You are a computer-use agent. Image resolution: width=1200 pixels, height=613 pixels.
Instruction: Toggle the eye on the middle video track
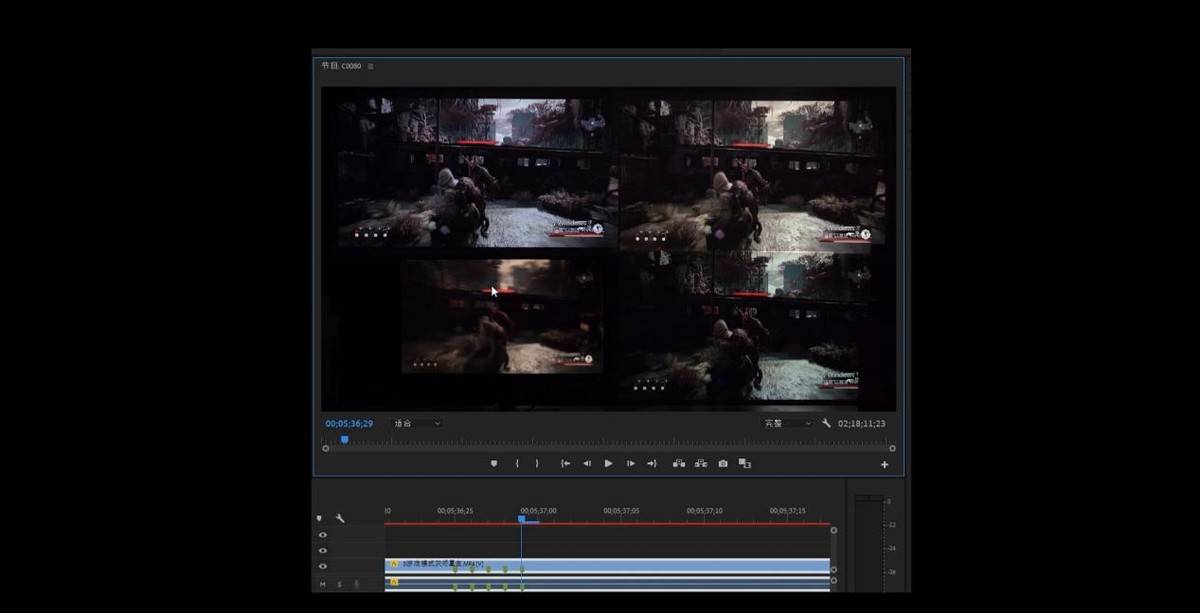pyautogui.click(x=322, y=550)
